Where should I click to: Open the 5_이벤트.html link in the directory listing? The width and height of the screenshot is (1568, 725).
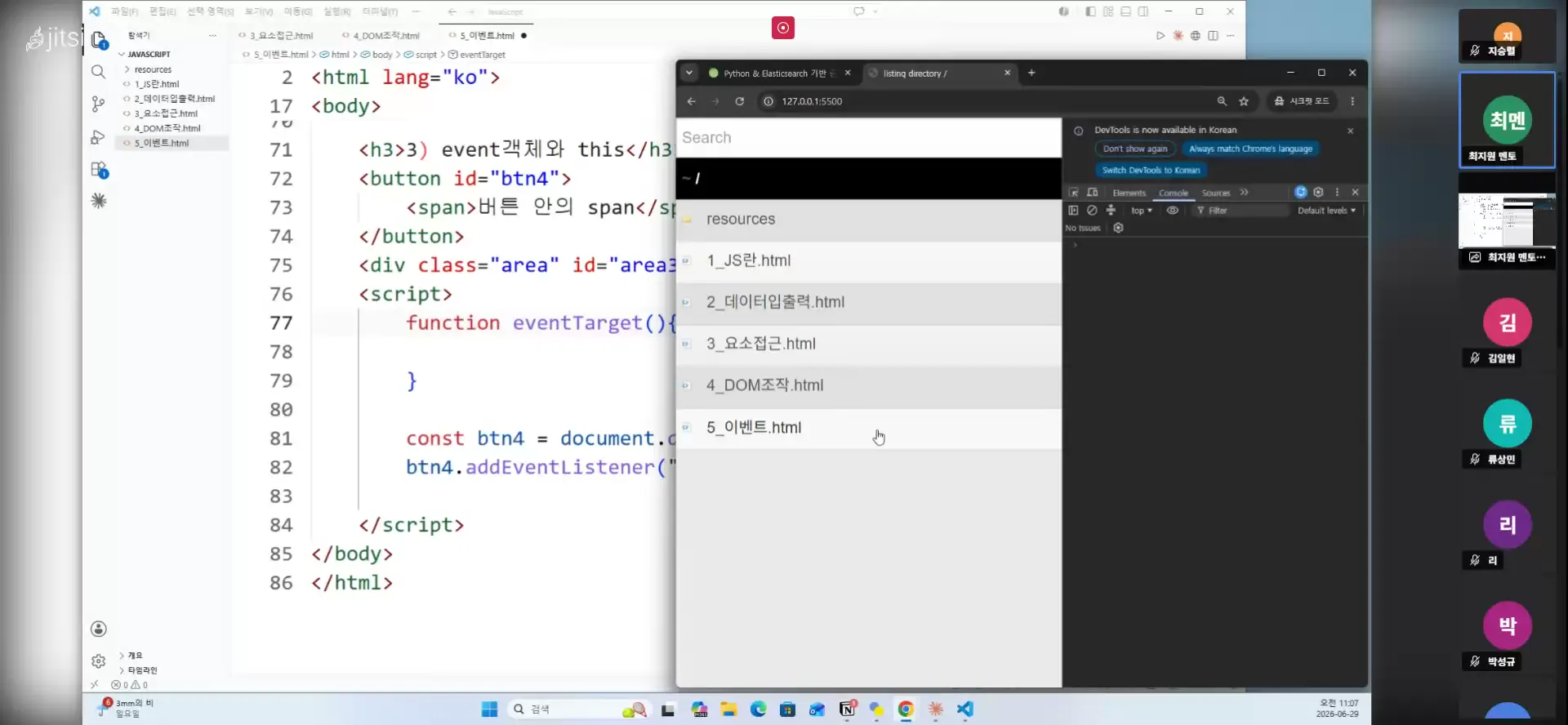[754, 428]
